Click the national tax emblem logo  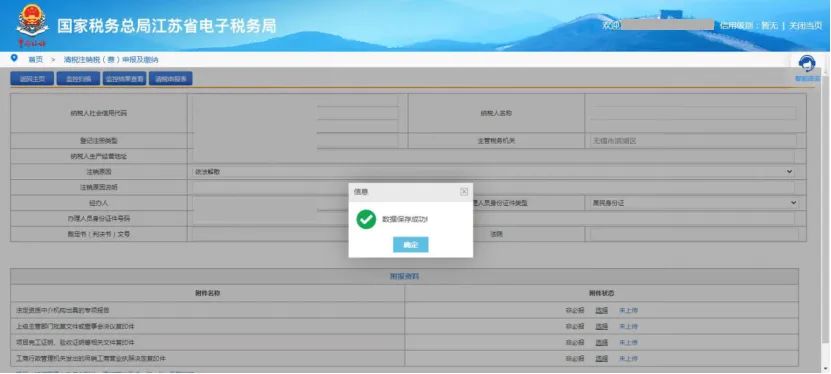tap(32, 25)
